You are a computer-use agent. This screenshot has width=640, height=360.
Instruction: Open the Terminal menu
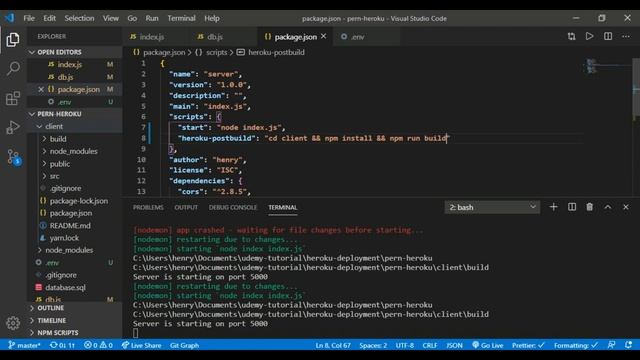[x=181, y=18]
